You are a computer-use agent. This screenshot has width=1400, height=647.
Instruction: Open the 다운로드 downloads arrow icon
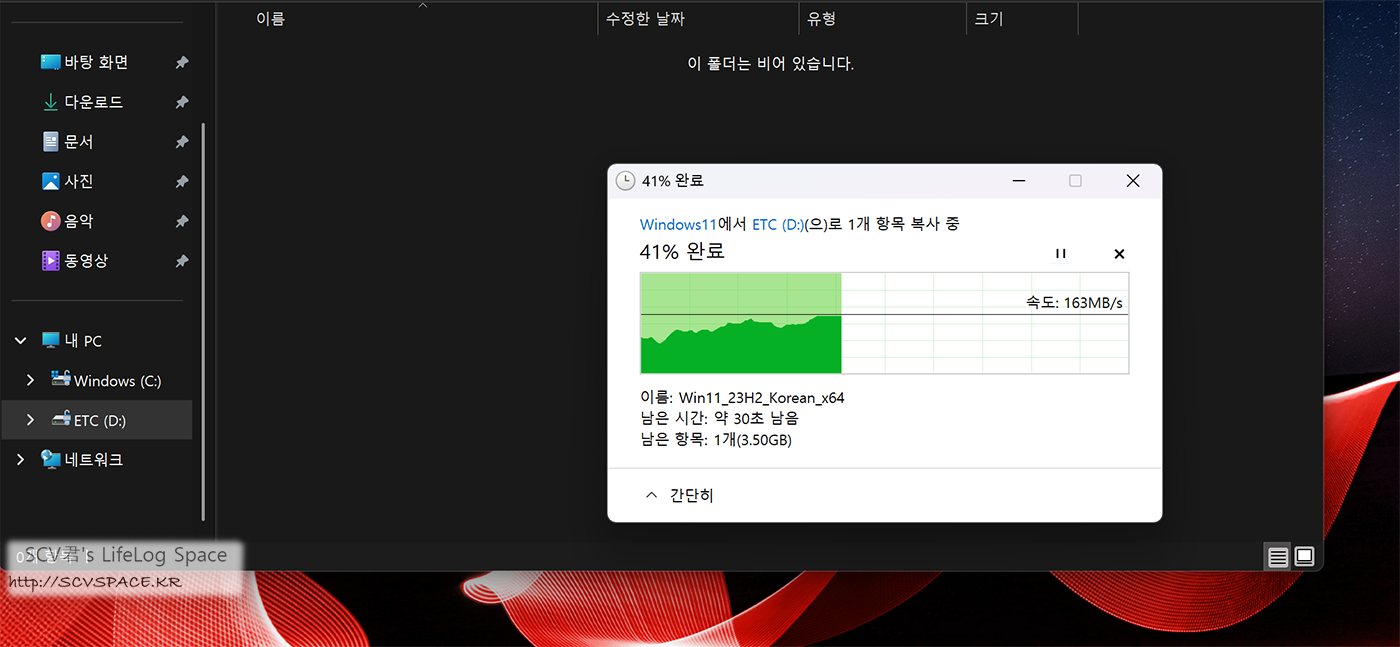(50, 102)
